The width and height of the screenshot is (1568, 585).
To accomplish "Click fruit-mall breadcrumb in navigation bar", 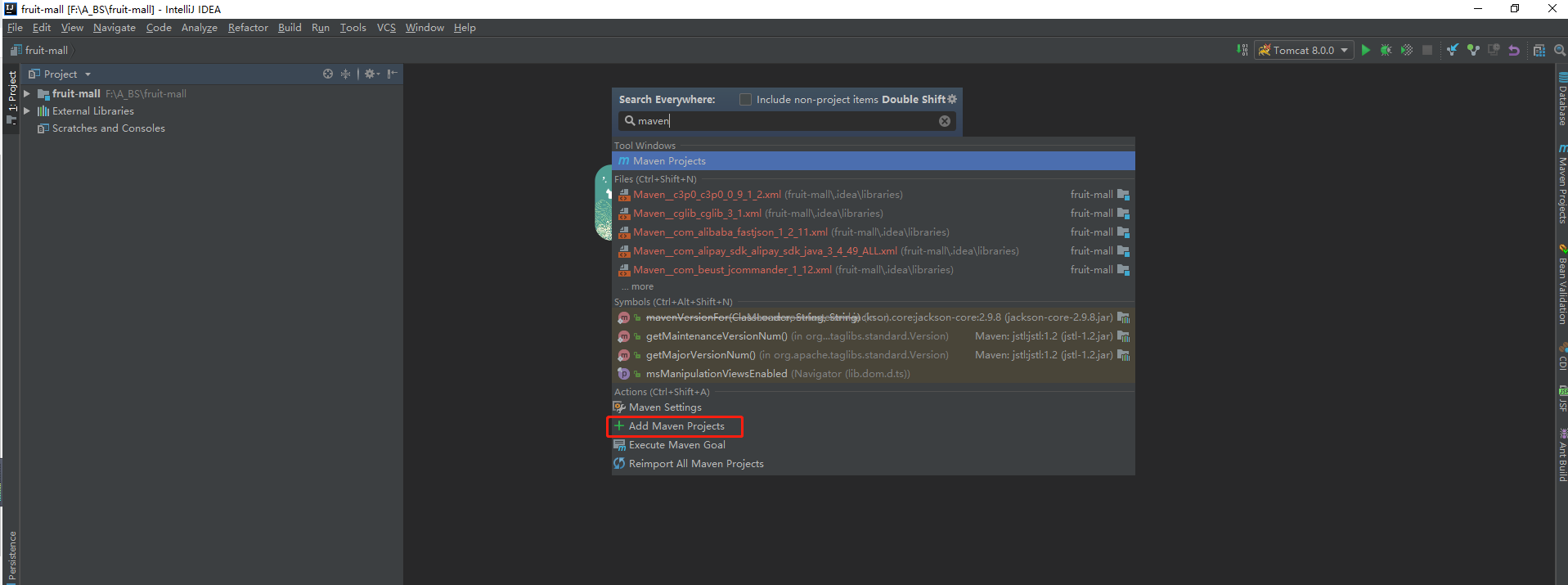I will pos(39,51).
